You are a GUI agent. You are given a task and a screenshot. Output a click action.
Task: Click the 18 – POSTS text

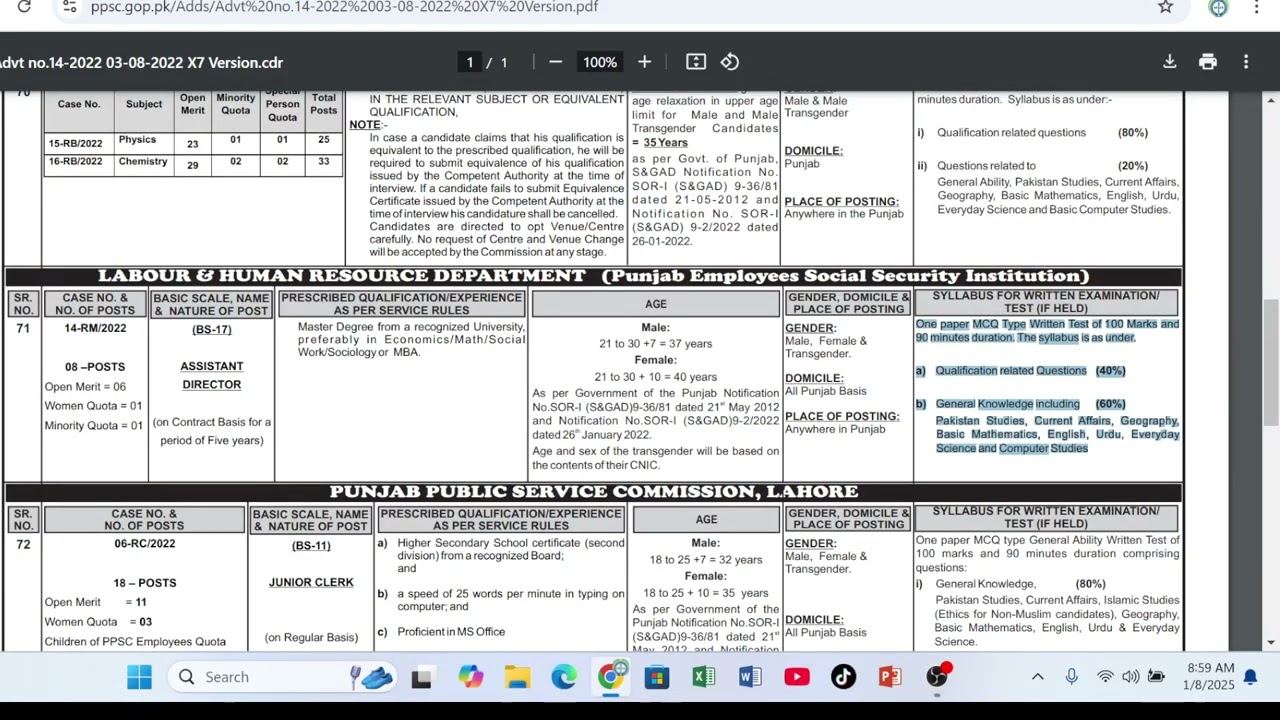click(144, 583)
